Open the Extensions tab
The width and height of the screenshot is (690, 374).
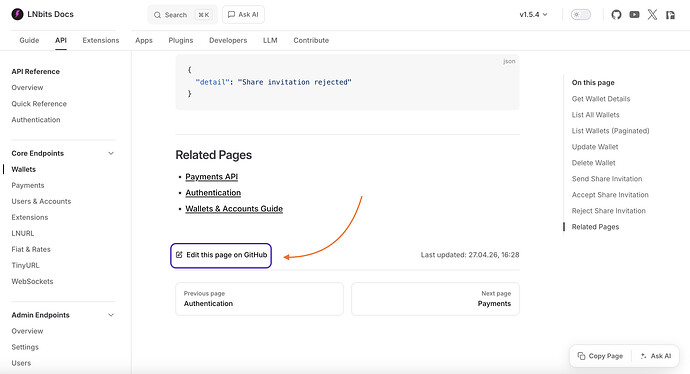click(x=101, y=40)
